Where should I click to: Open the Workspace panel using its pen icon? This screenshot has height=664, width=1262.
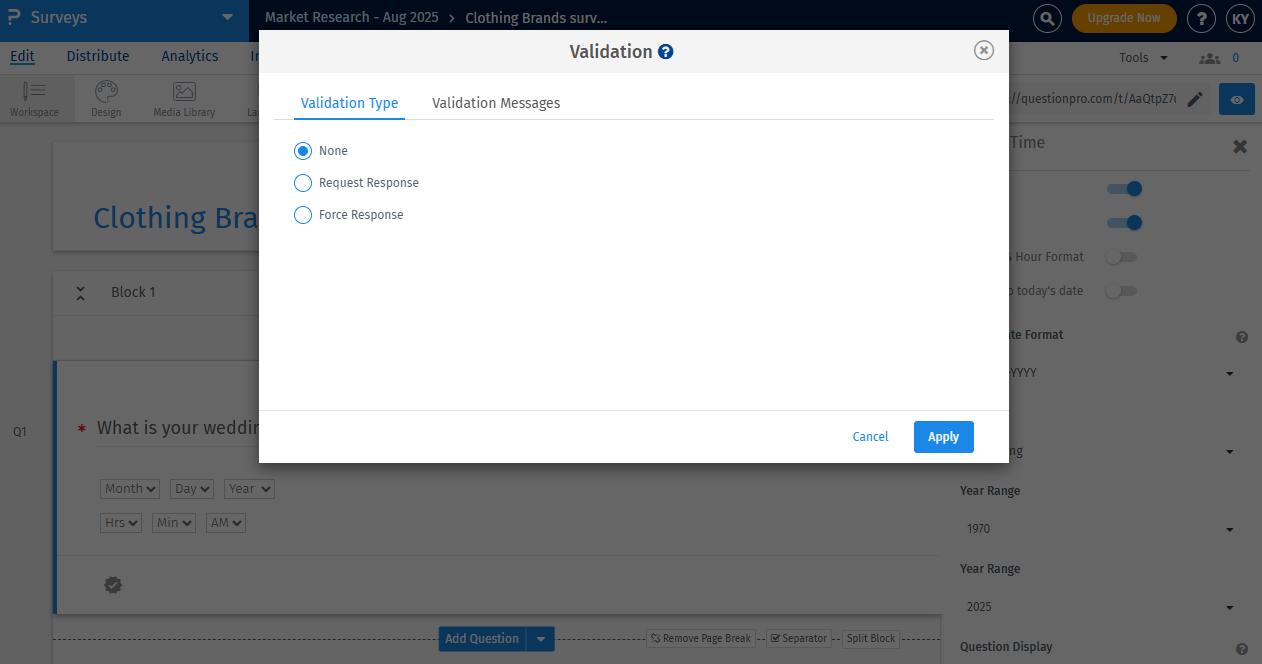[34, 91]
